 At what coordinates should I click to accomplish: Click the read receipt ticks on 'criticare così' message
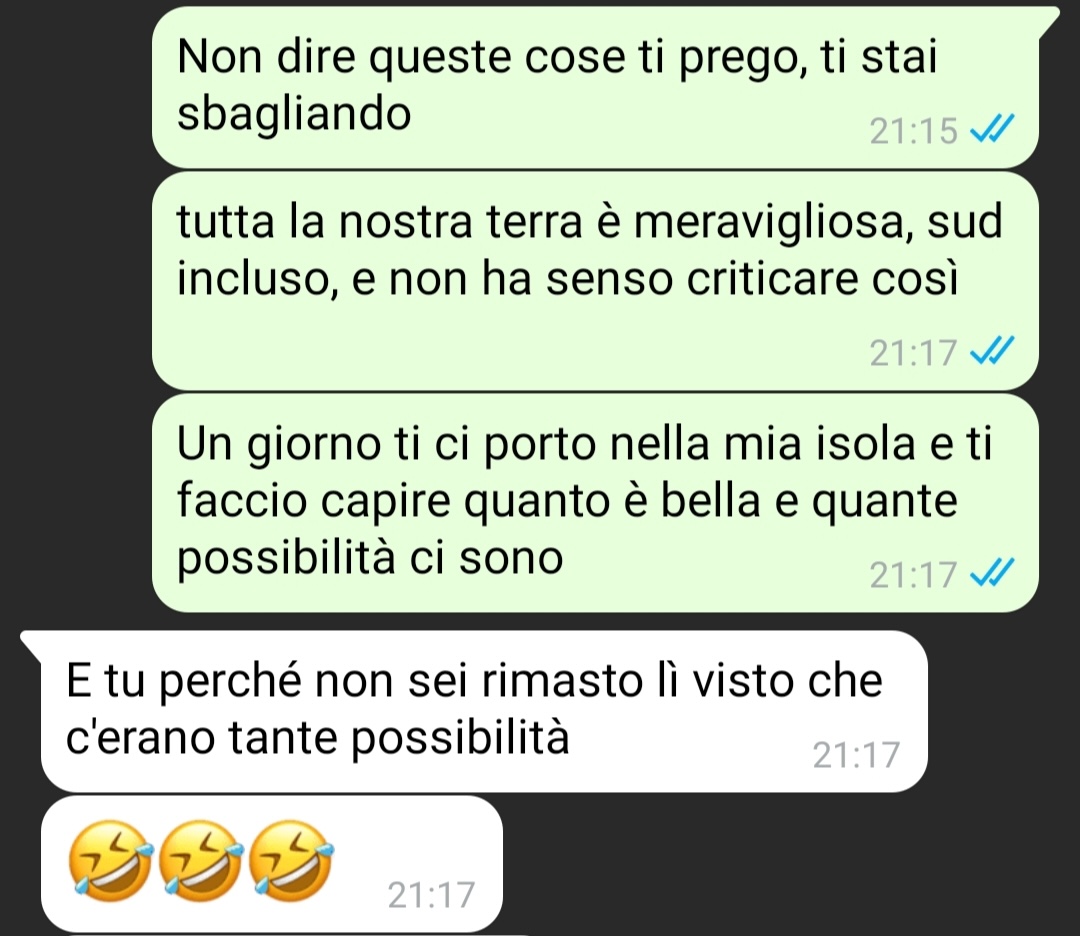[x=992, y=351]
